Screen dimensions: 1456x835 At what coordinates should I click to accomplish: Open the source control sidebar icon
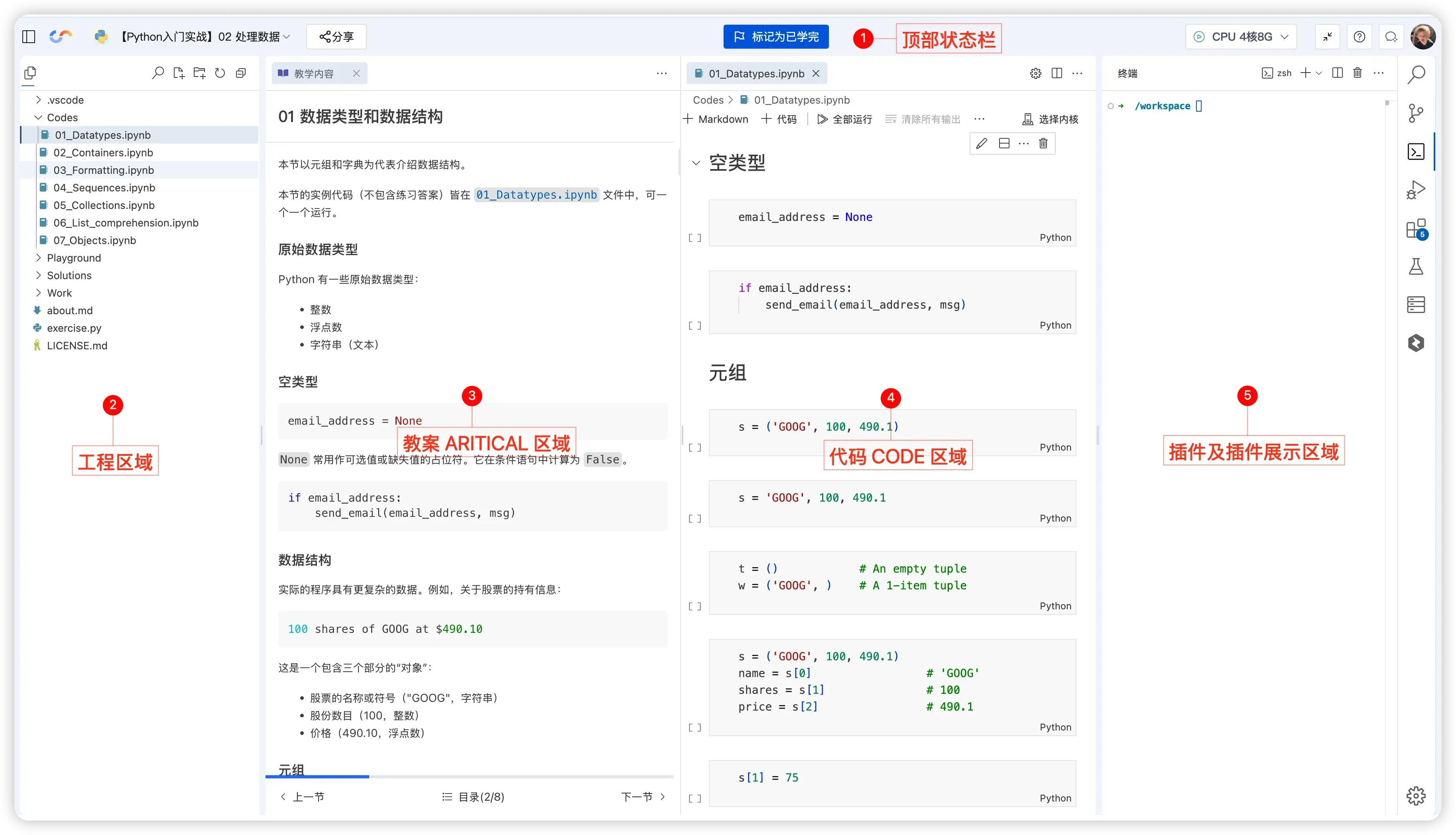click(1416, 113)
